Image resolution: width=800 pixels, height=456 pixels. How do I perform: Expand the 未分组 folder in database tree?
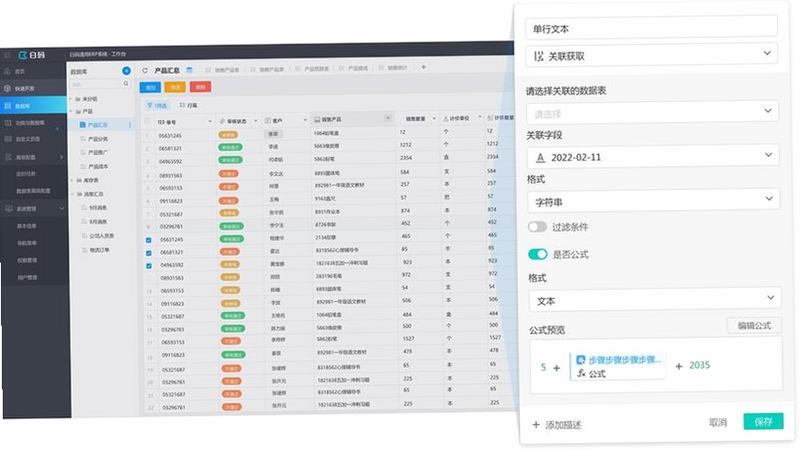(x=71, y=98)
